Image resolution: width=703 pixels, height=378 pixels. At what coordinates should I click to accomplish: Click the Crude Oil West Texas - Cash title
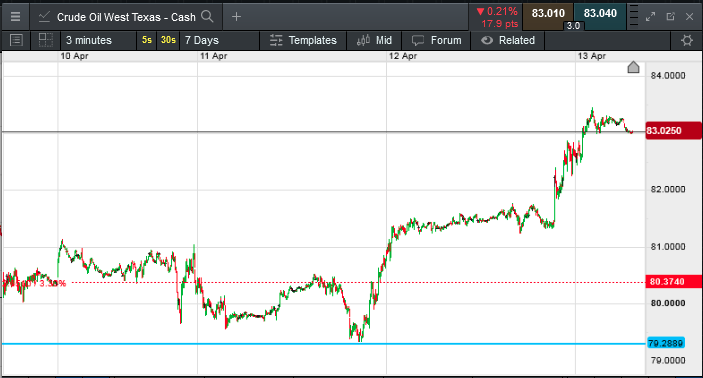pyautogui.click(x=126, y=17)
